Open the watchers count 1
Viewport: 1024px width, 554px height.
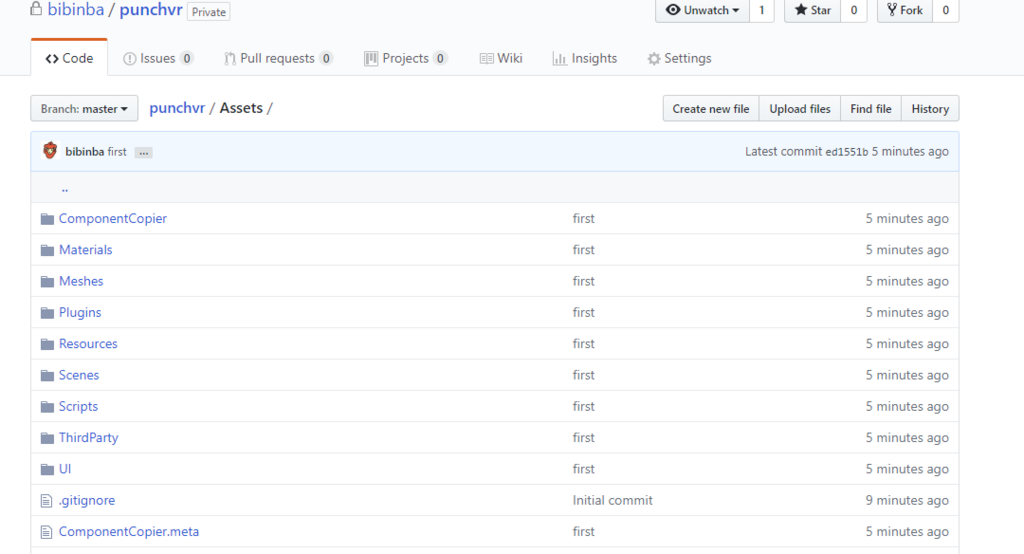pos(761,10)
